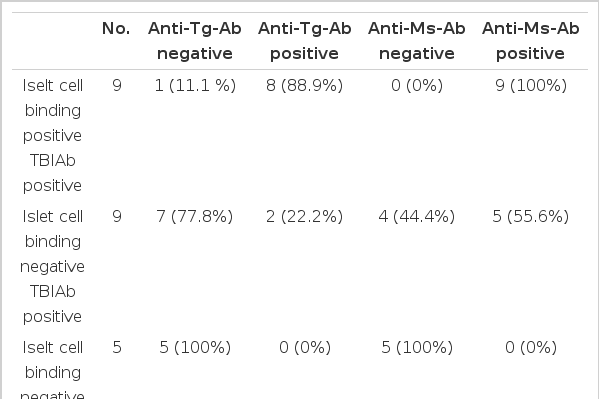Screen dimensions: 599x399
Task: Select the Anti-Tg-Ab negative column header
Action: point(195,41)
